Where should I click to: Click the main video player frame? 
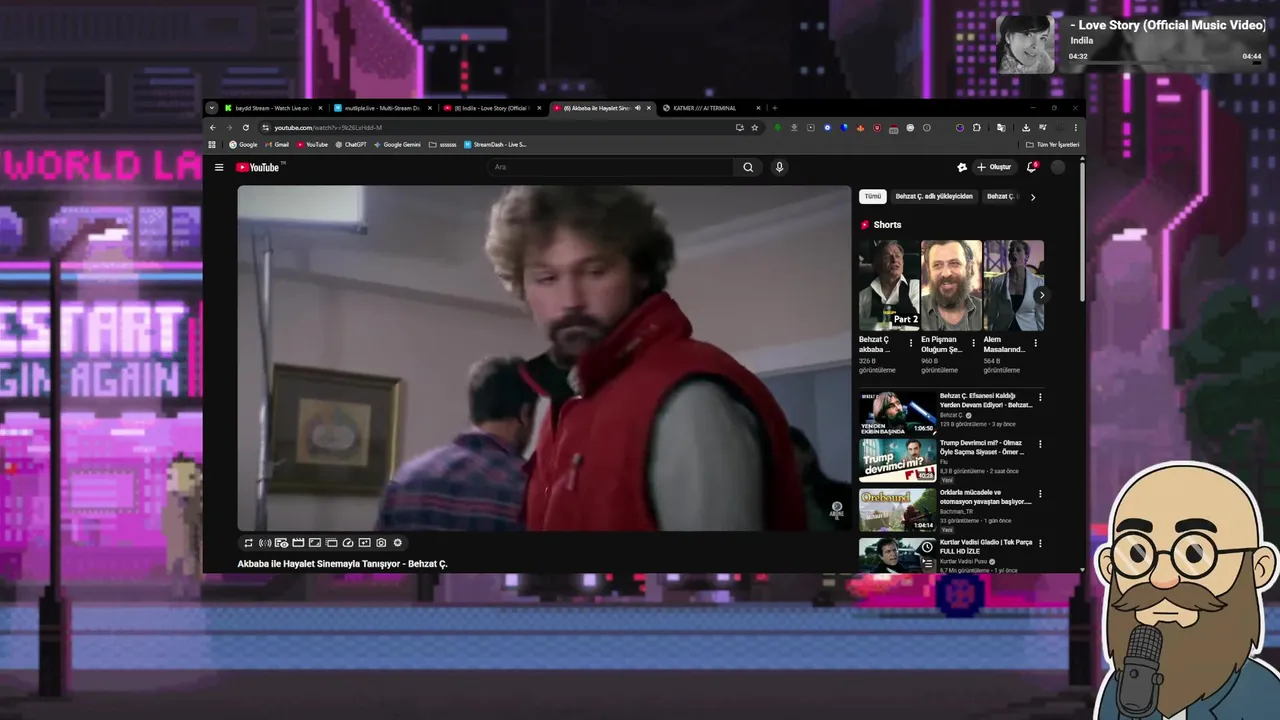(544, 358)
